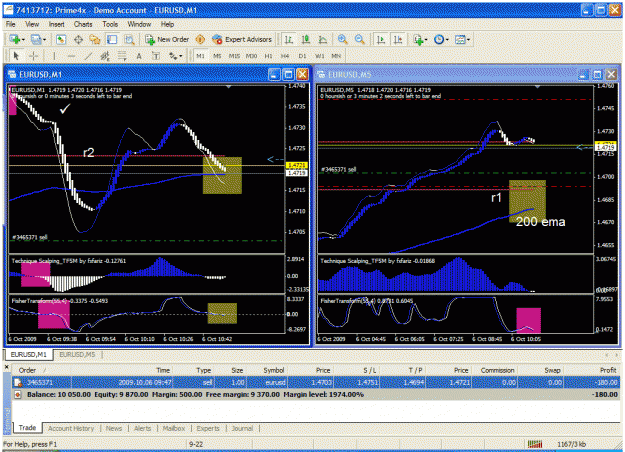Sort by the Order column header
The height and width of the screenshot is (452, 625).
41,370
